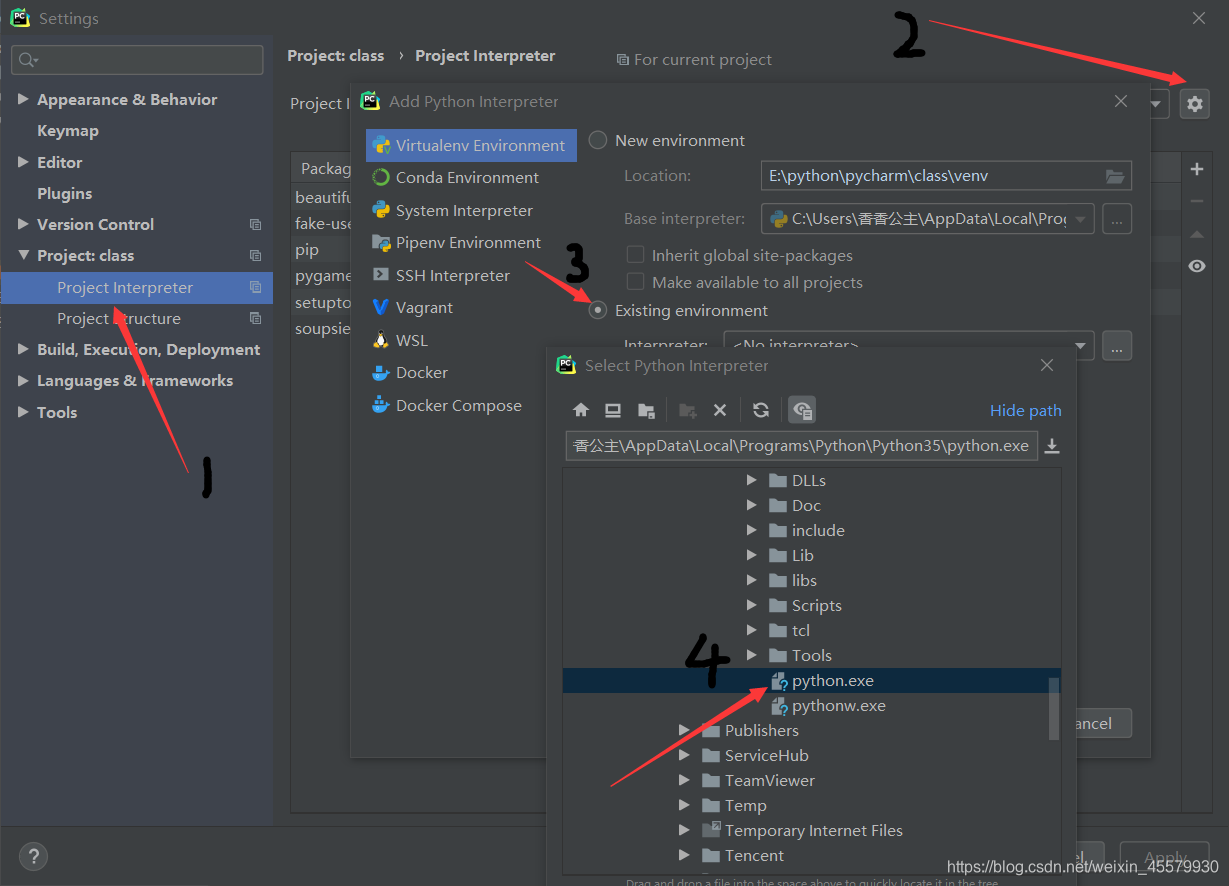Select Pipenv Environment option

click(468, 243)
